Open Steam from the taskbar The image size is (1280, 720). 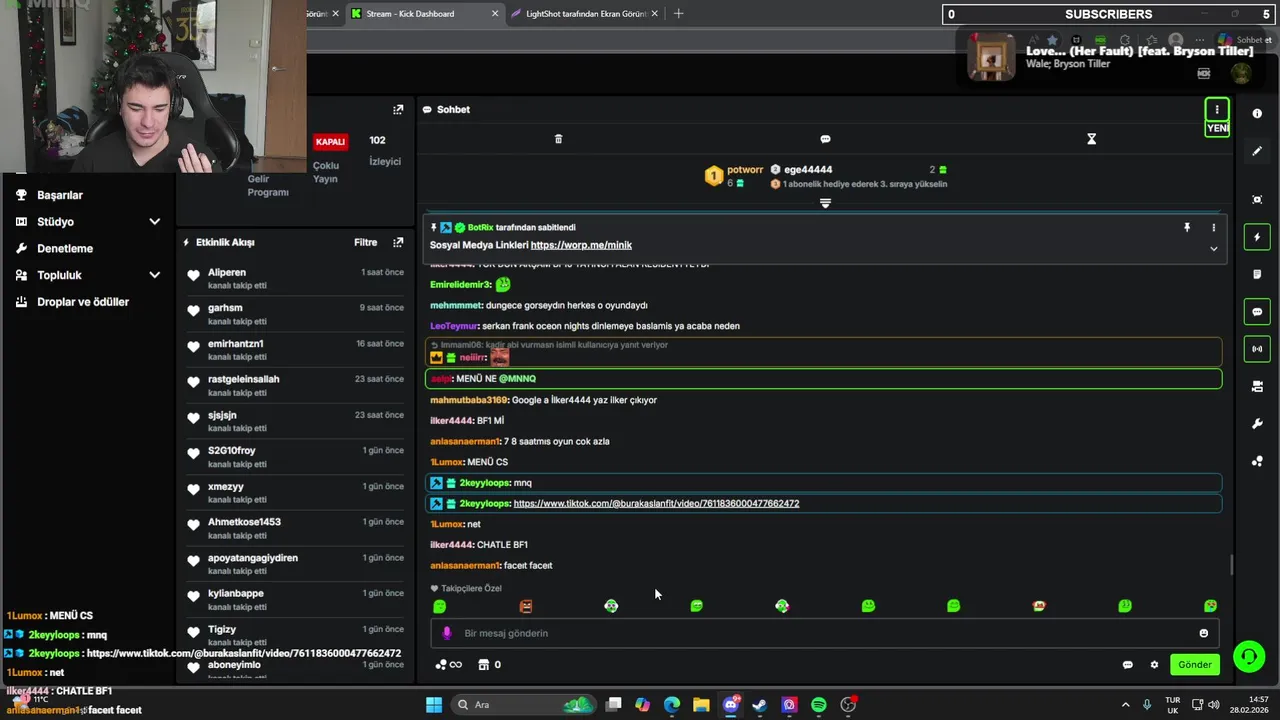pyautogui.click(x=760, y=705)
